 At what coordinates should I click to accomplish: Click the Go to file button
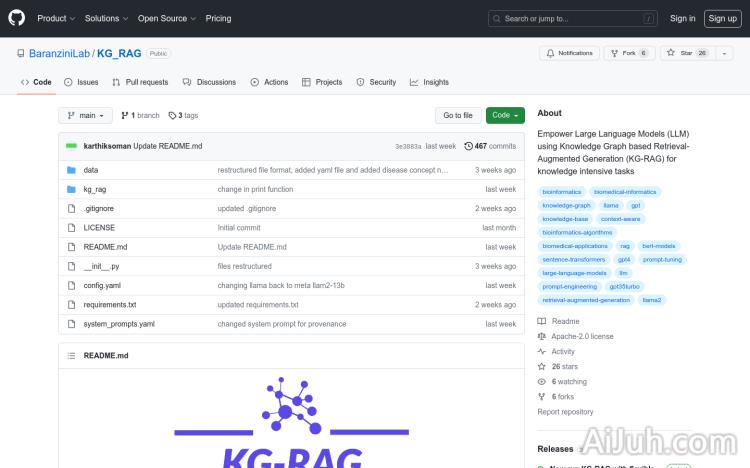point(458,115)
